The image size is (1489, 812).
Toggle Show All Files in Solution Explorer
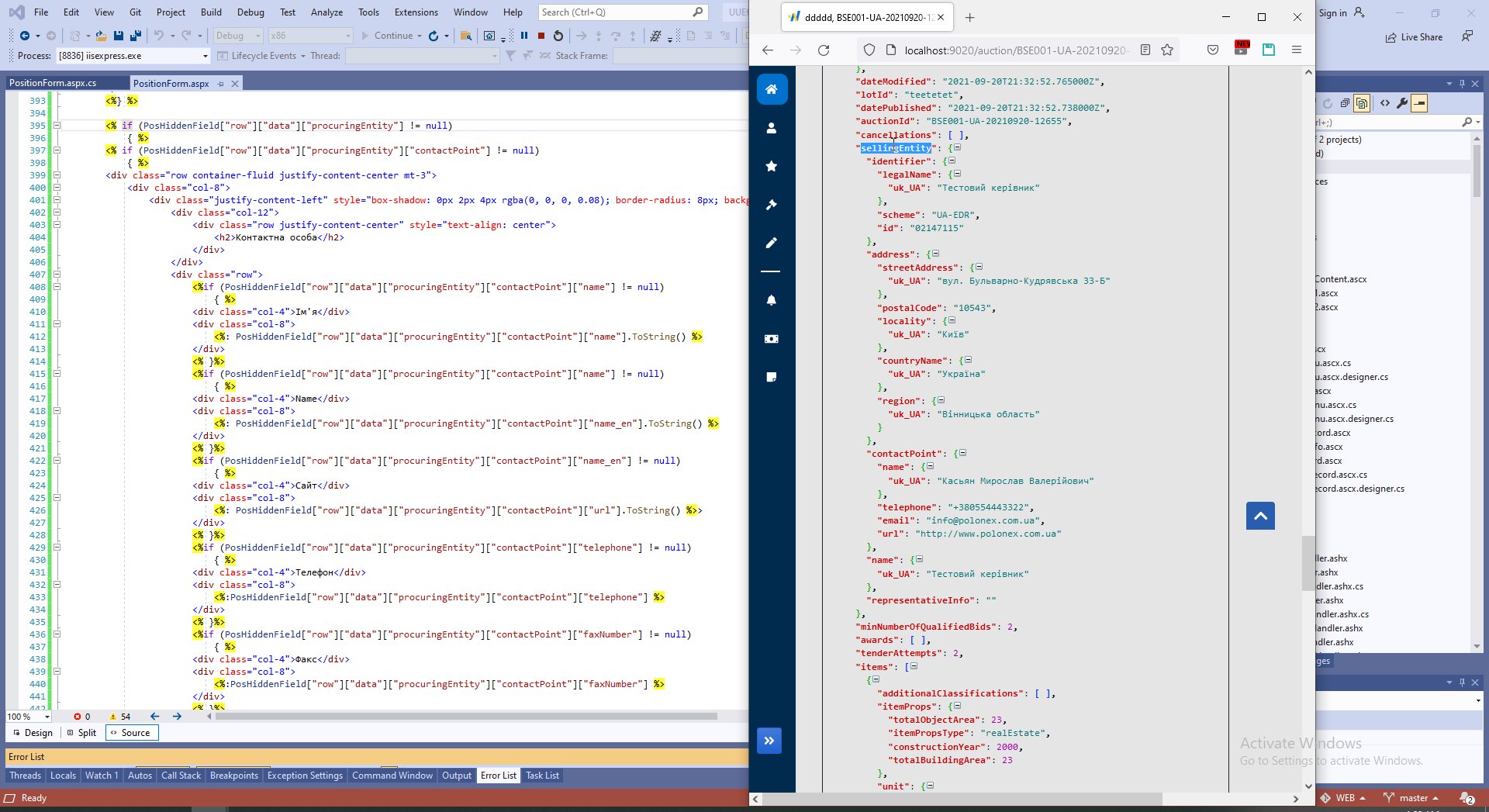[1363, 103]
